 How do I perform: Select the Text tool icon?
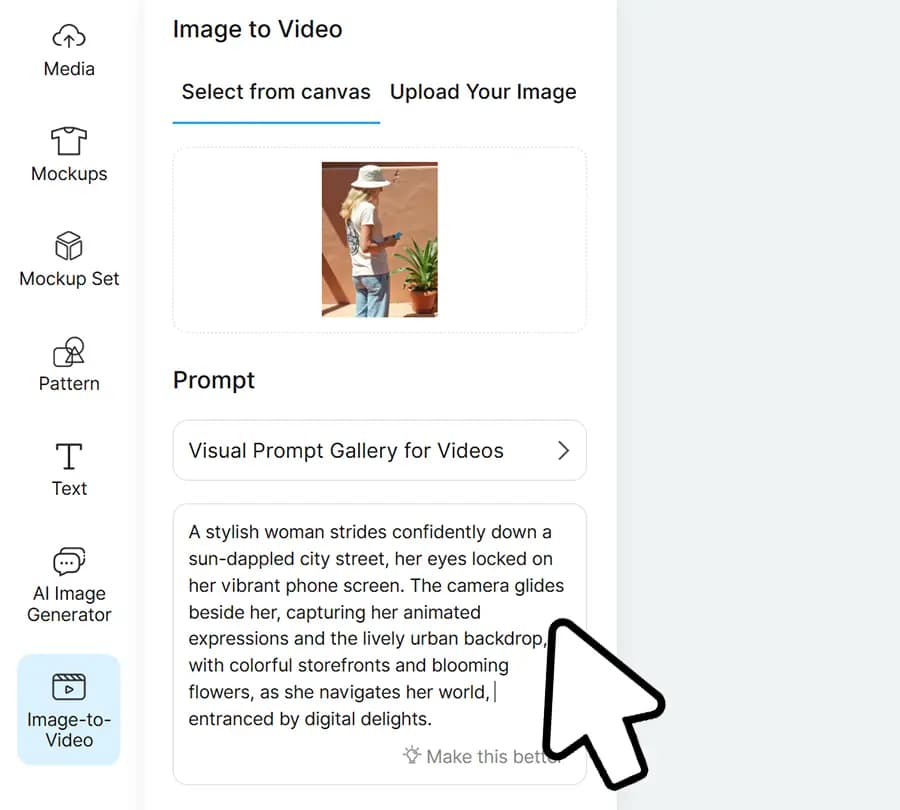pyautogui.click(x=69, y=456)
